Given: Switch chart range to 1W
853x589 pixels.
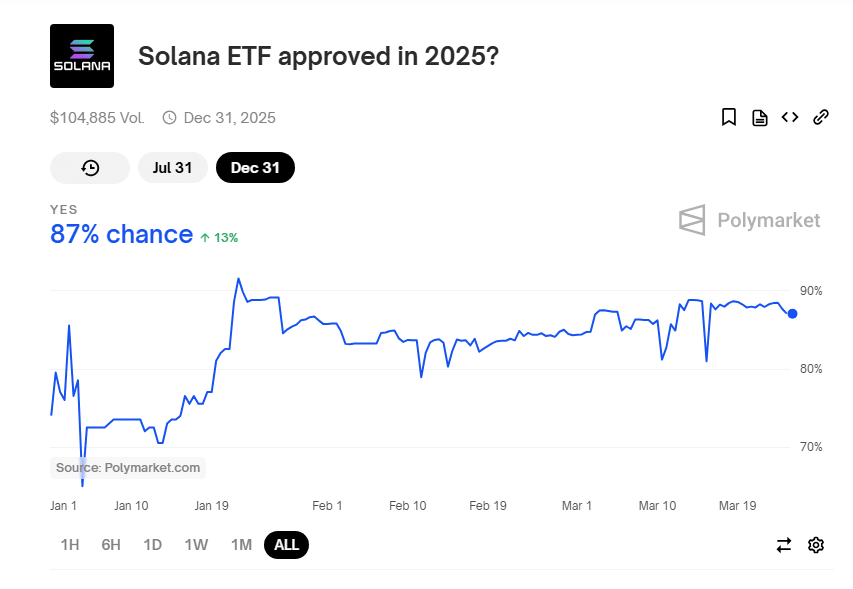Looking at the screenshot, I should pyautogui.click(x=196, y=545).
